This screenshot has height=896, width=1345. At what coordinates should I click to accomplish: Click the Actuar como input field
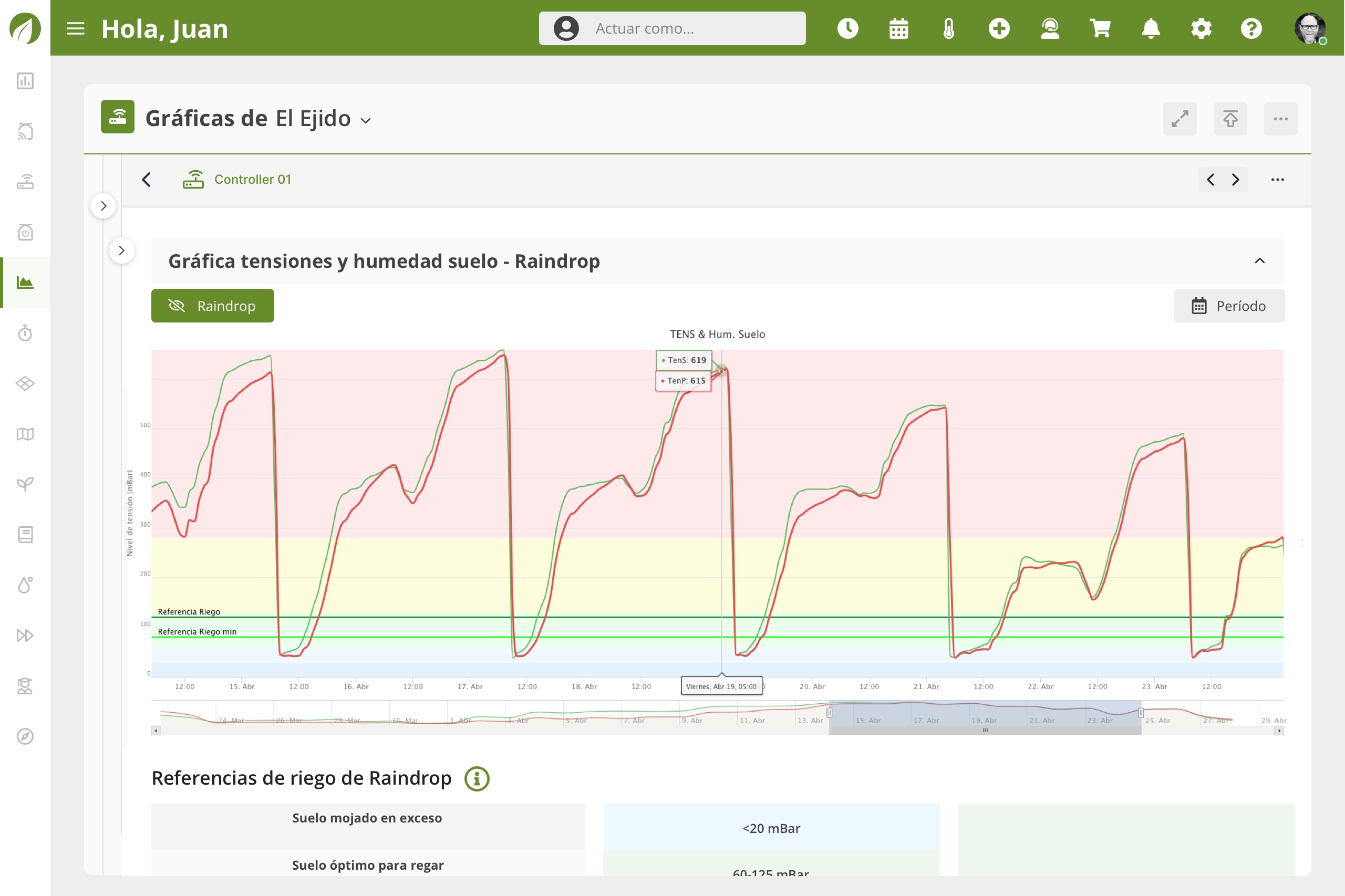click(672, 28)
